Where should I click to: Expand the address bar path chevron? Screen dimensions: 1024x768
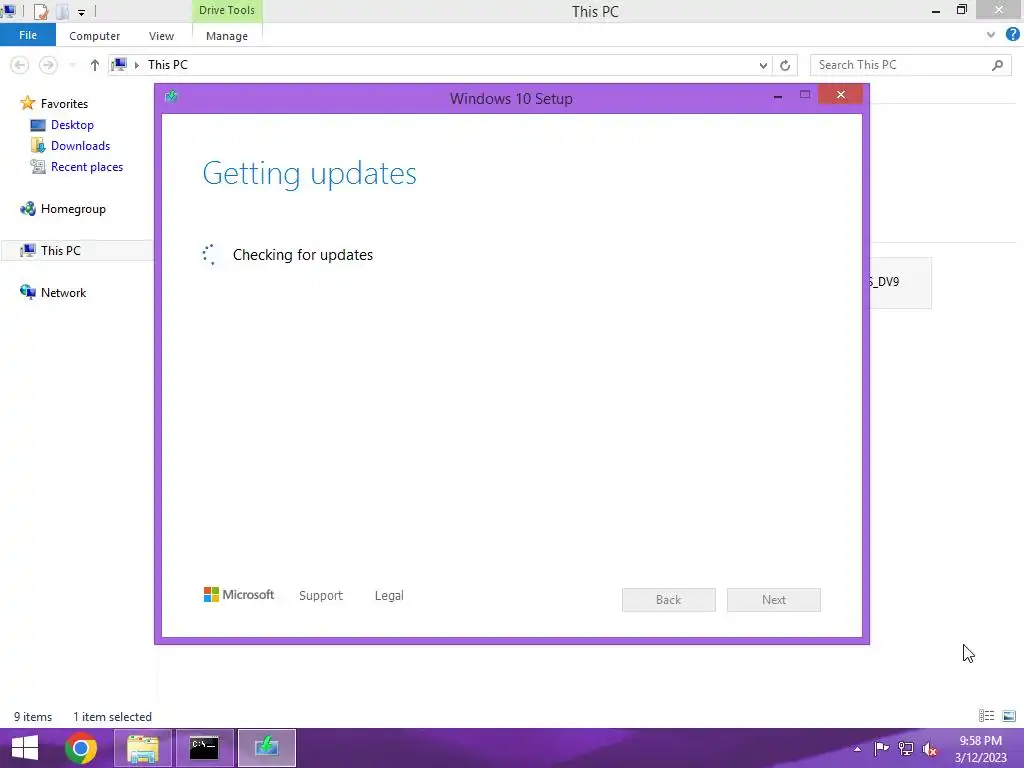[137, 65]
